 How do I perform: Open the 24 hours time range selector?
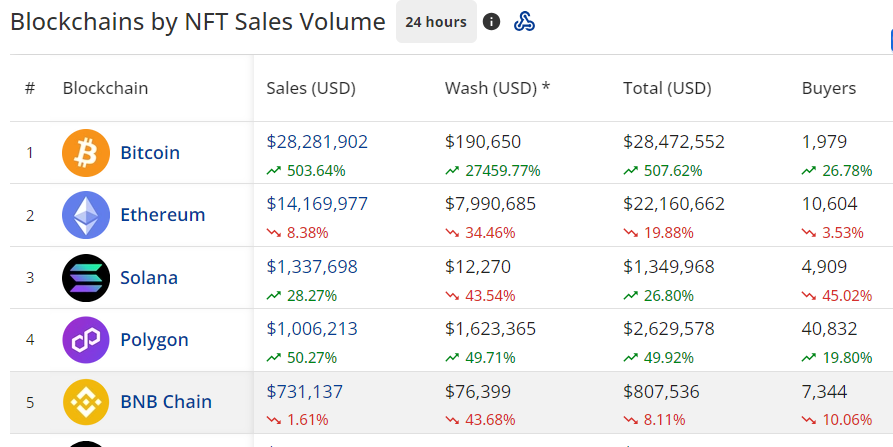436,22
